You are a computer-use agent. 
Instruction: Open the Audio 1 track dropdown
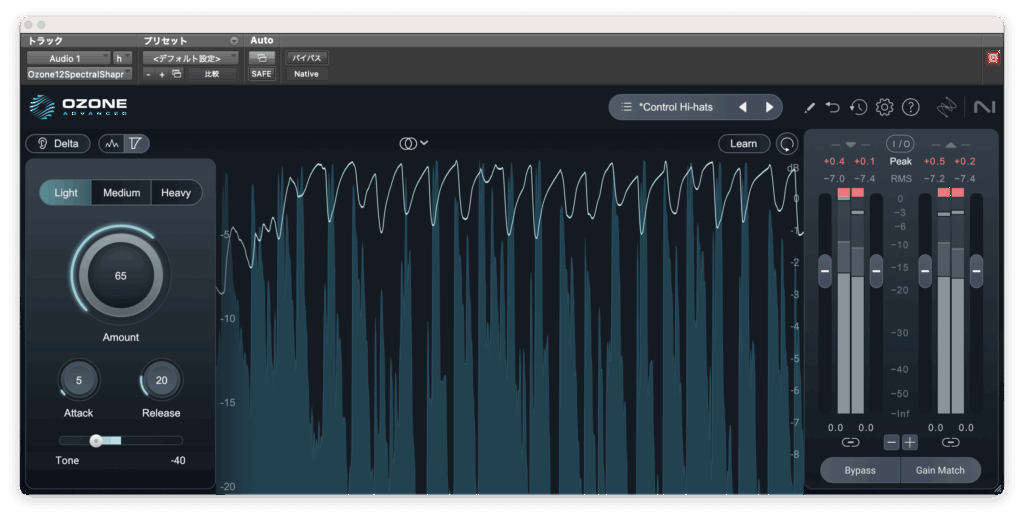[68, 58]
